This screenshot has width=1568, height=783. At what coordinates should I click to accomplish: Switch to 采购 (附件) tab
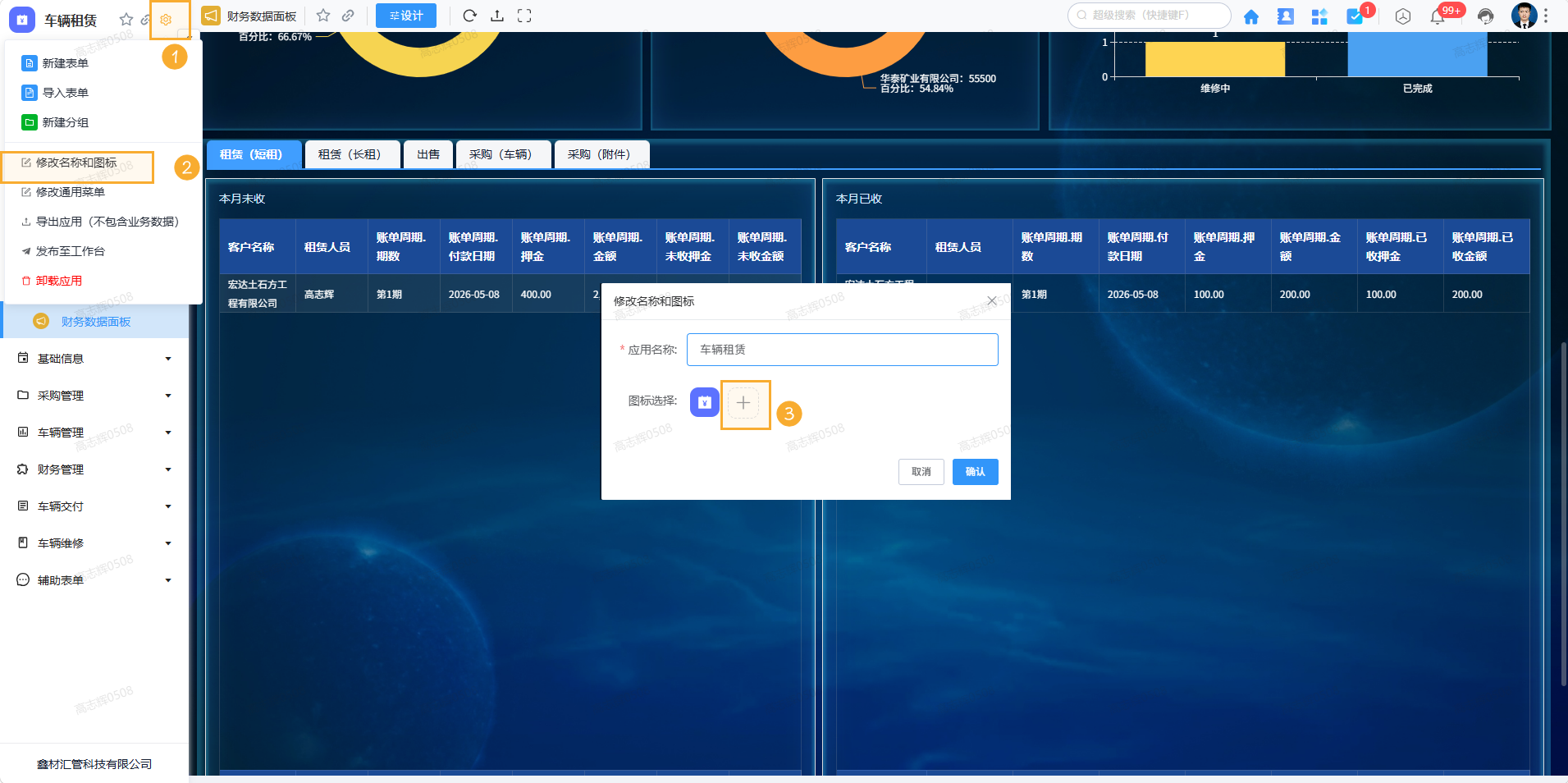(x=601, y=154)
